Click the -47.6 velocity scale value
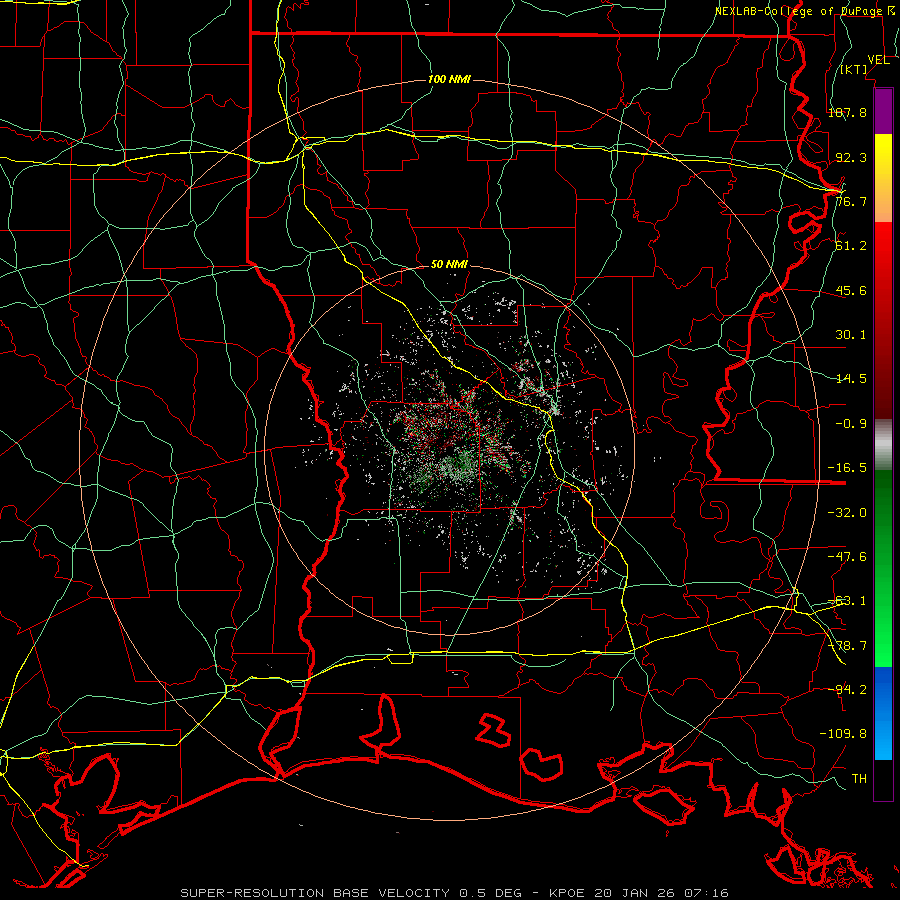Screen dimensions: 900x900 847,557
